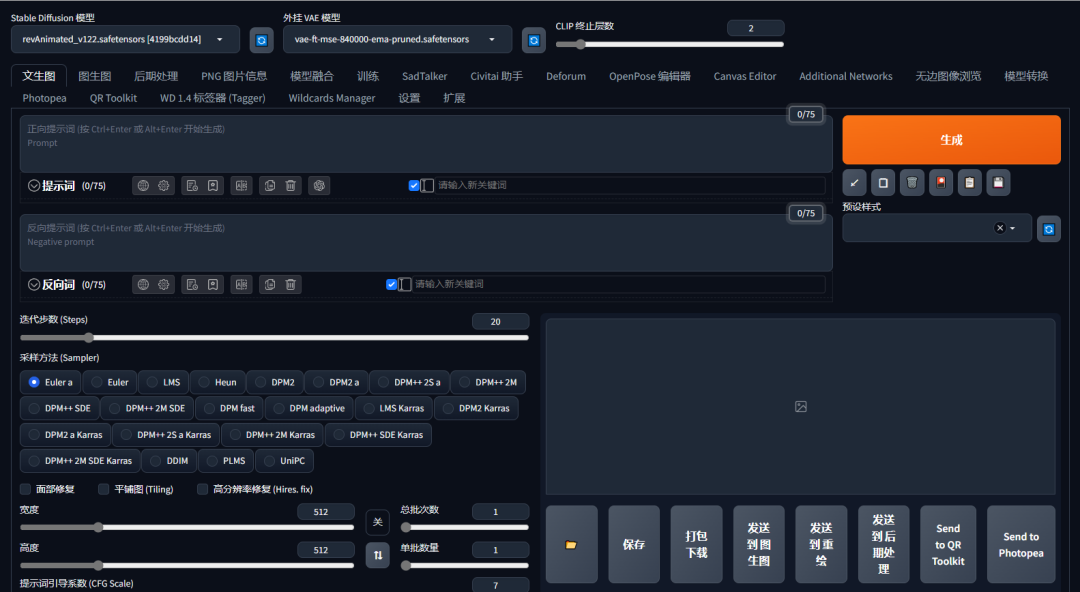Screen dimensions: 1080x592
Task: Enable the 面部修复 checkbox
Action: pos(26,489)
